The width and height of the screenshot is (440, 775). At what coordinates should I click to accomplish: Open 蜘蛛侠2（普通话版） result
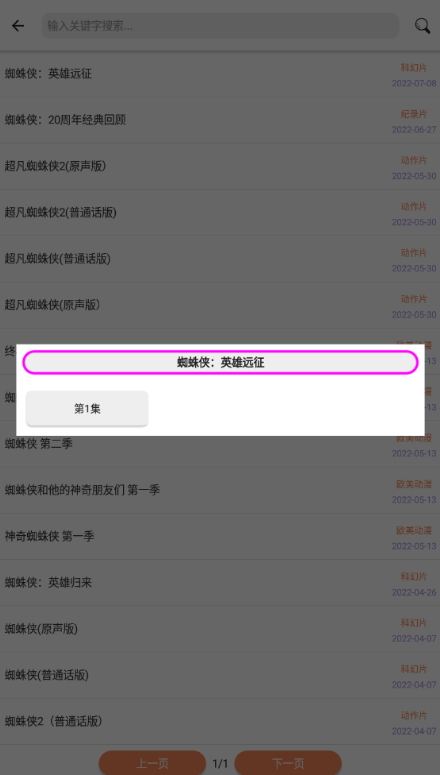[x=220, y=722]
